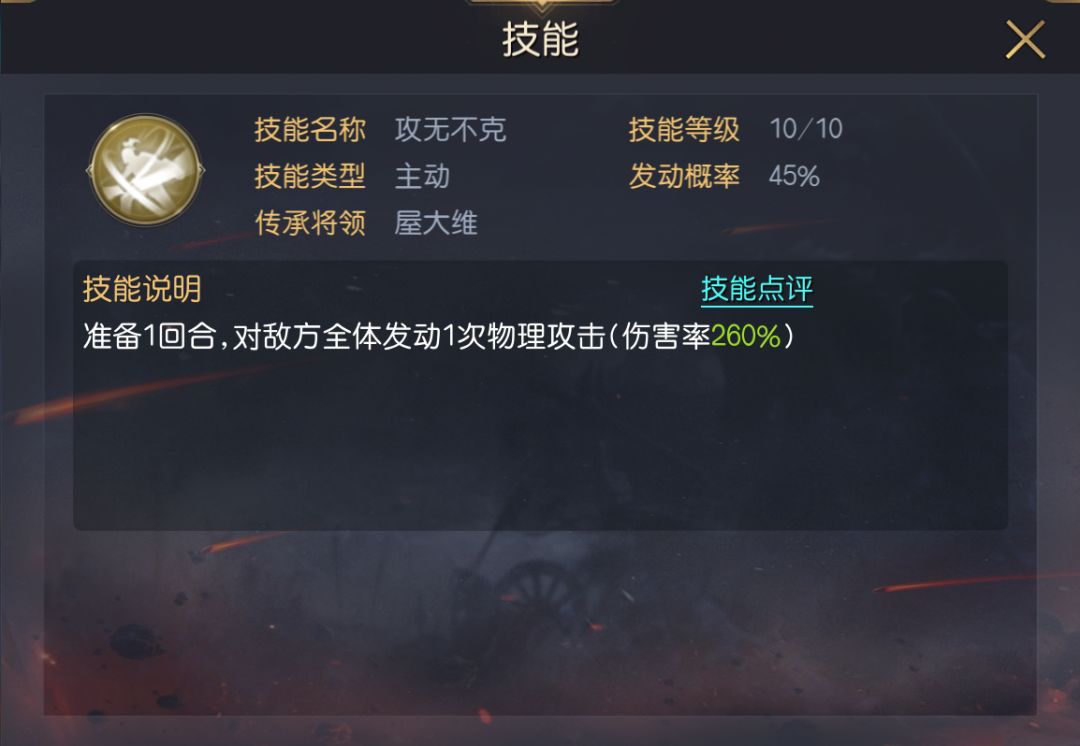Select the 发动概率 label
This screenshot has width=1080, height=746.
click(x=684, y=176)
